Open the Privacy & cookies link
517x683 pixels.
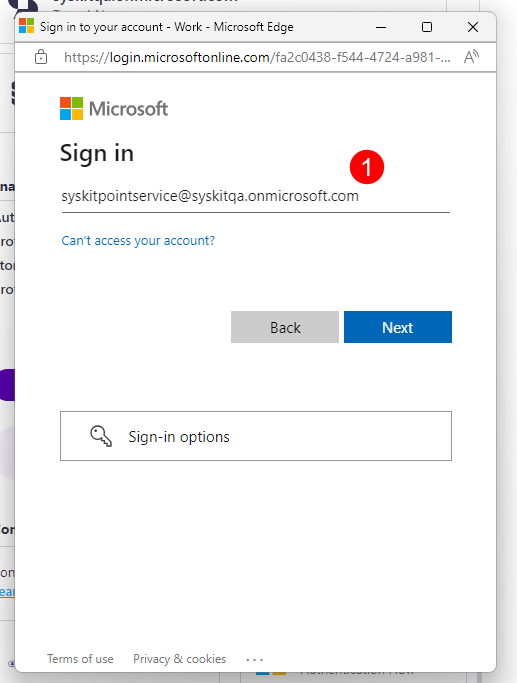(179, 659)
